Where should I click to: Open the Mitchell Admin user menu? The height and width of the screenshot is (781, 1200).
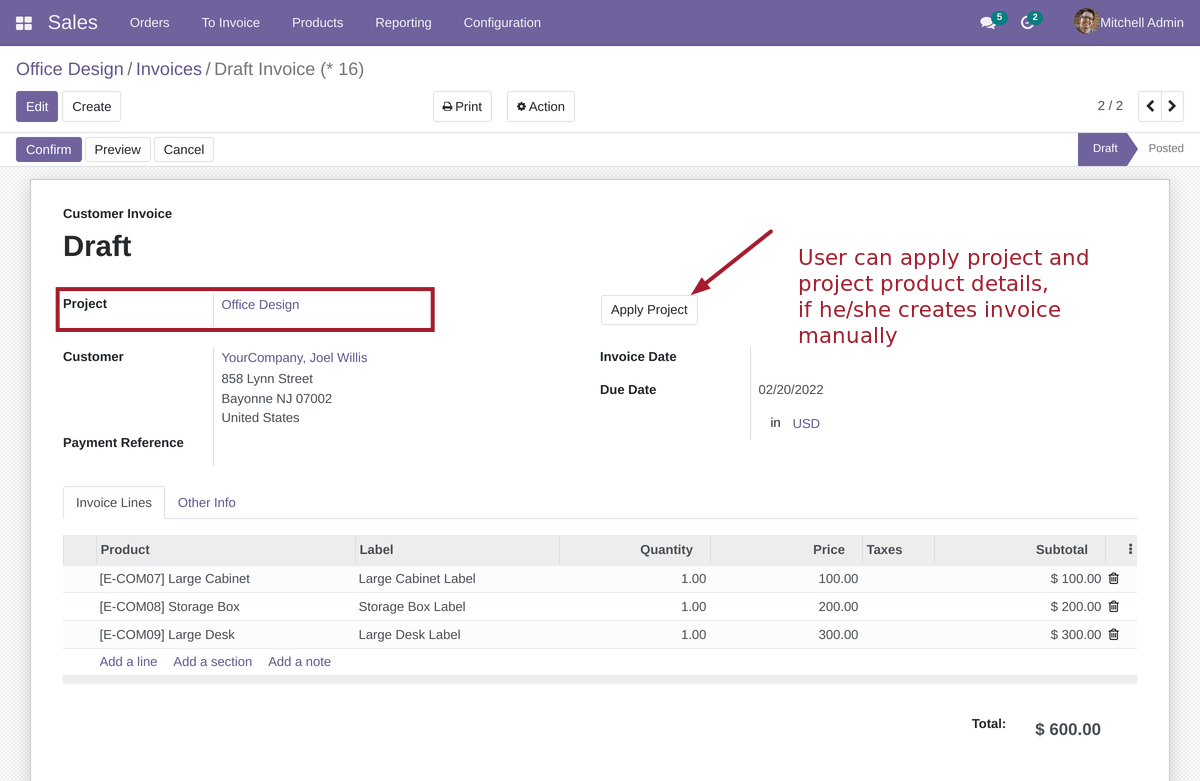pyautogui.click(x=1128, y=22)
